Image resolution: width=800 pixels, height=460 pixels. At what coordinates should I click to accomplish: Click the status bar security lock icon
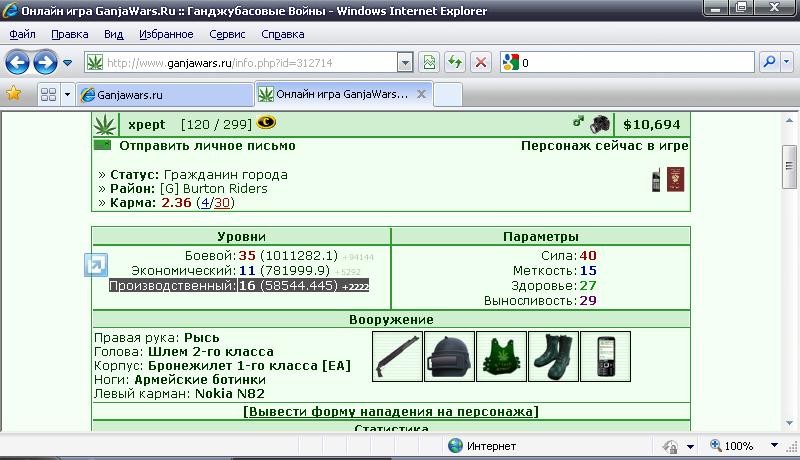[x=670, y=447]
